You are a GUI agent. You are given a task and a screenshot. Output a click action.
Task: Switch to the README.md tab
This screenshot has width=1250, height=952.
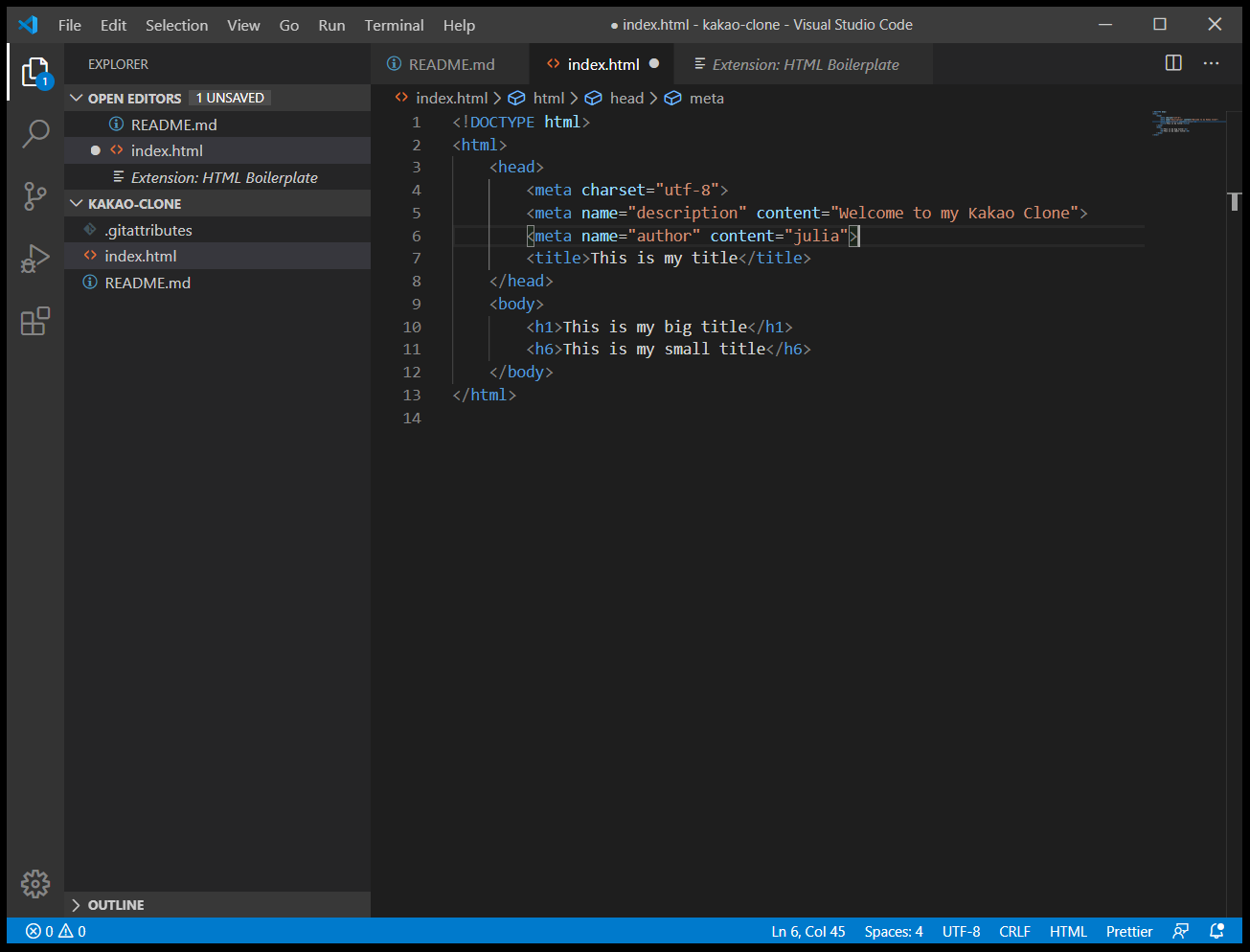[450, 64]
